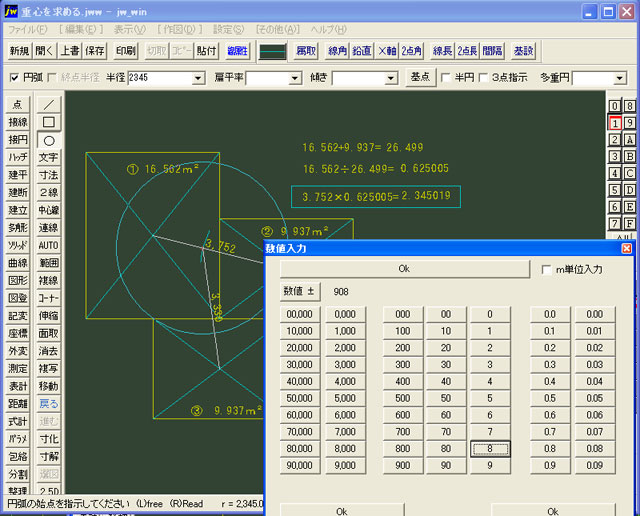Select the ハッチ (hatch) tool
Viewport: 640px width, 516px height.
pos(18,158)
